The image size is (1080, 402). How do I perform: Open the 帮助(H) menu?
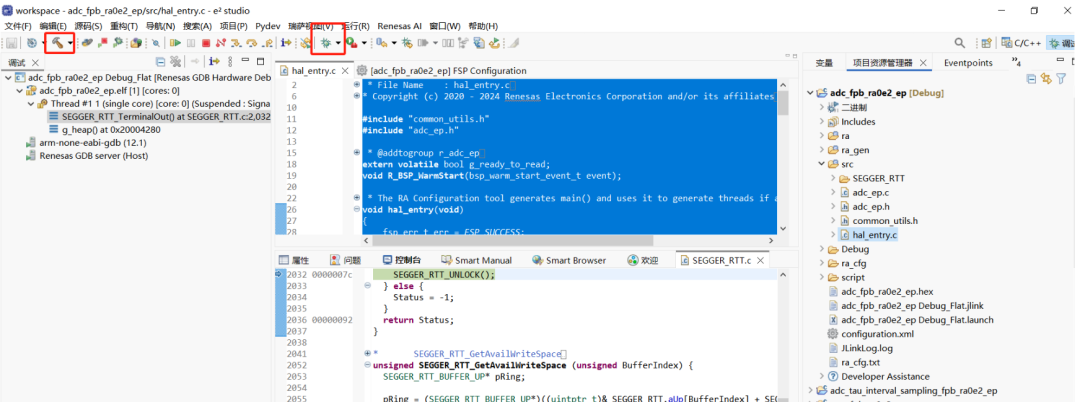point(483,26)
